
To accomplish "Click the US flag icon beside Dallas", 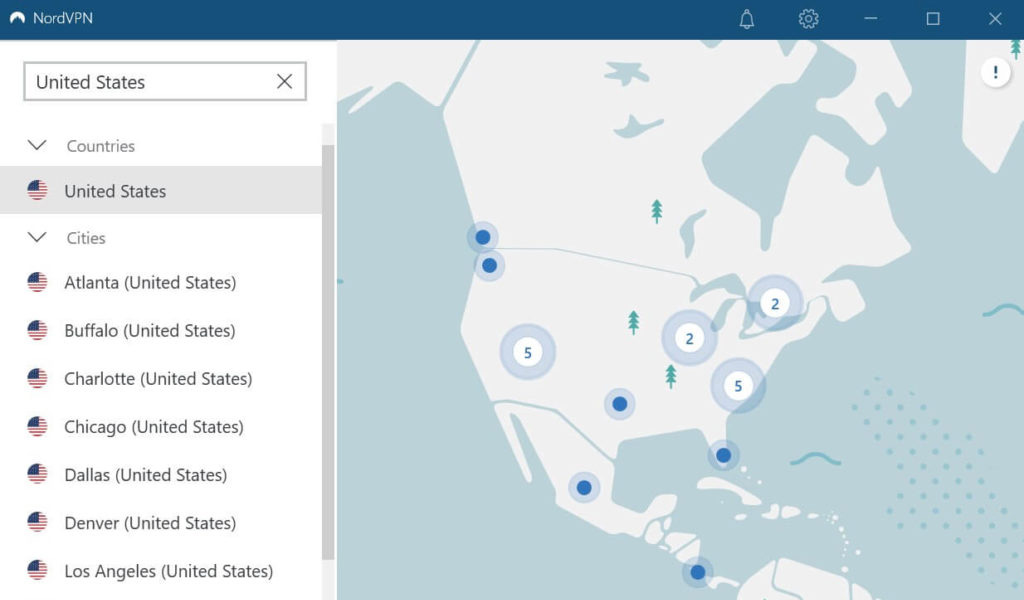I will [x=37, y=474].
